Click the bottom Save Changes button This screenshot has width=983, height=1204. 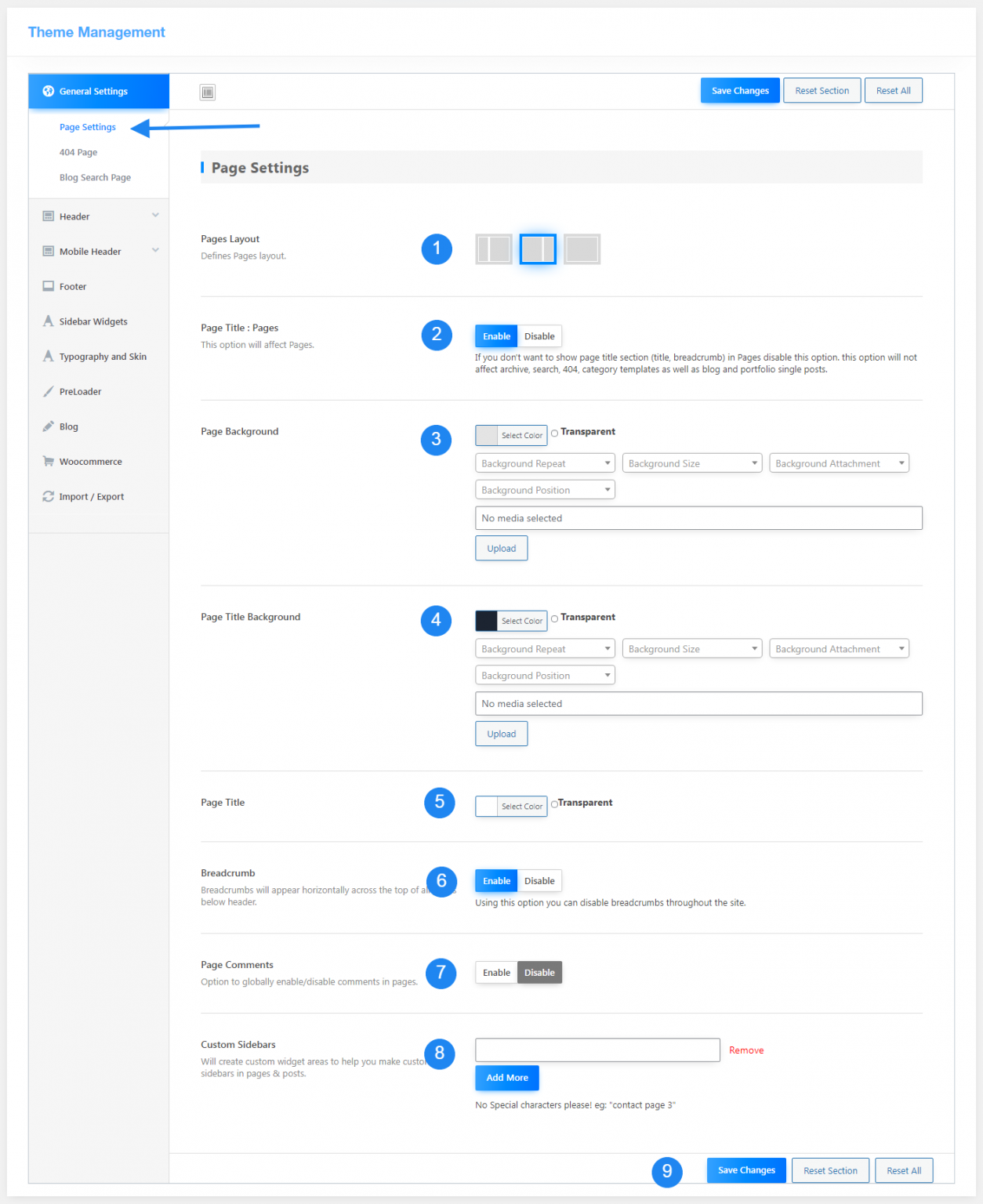(745, 1170)
